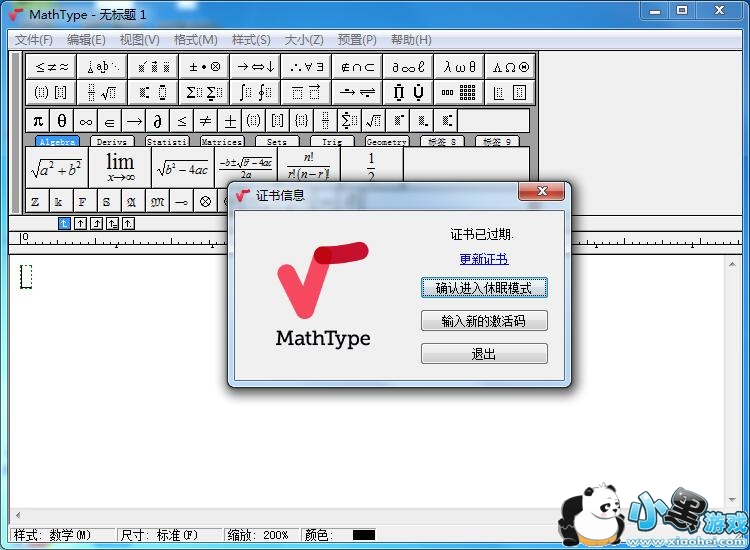
Task: Open the labeled arrow templates palette
Action: click(357, 92)
